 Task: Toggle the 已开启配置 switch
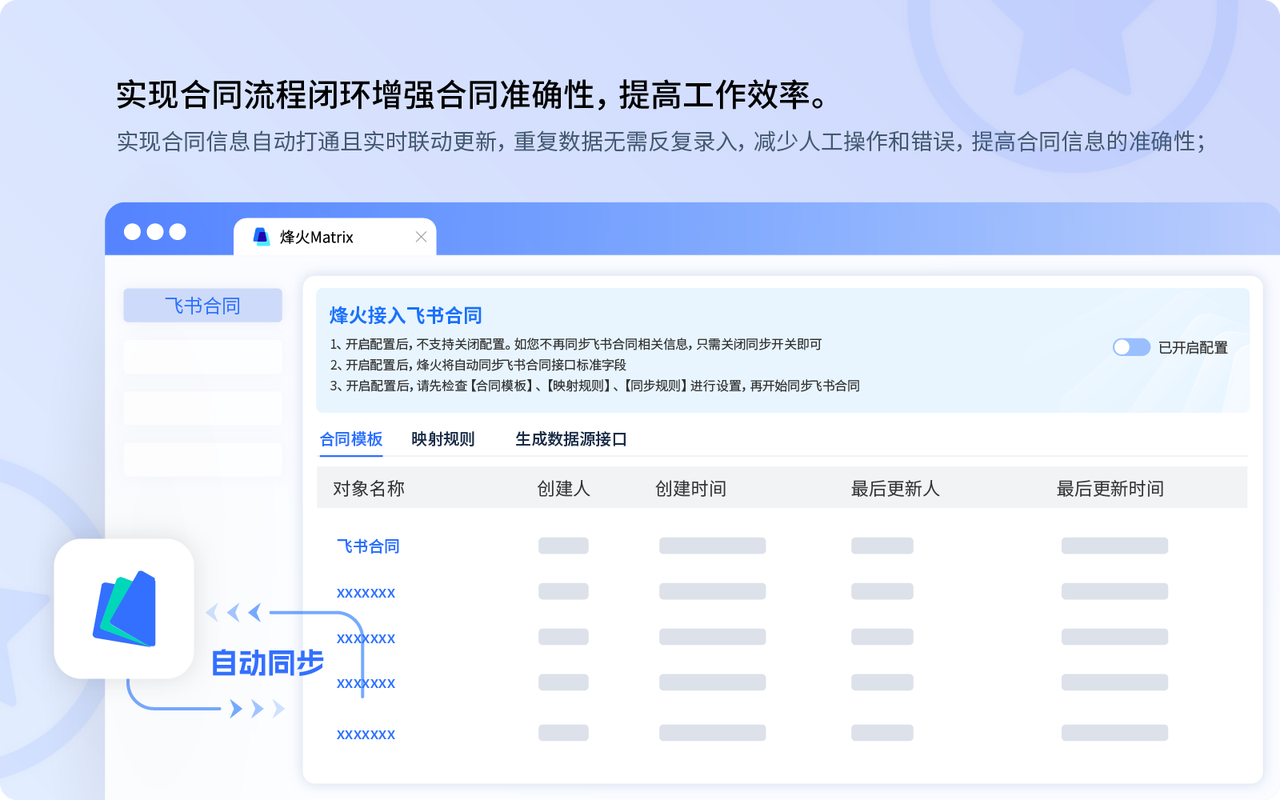1131,347
